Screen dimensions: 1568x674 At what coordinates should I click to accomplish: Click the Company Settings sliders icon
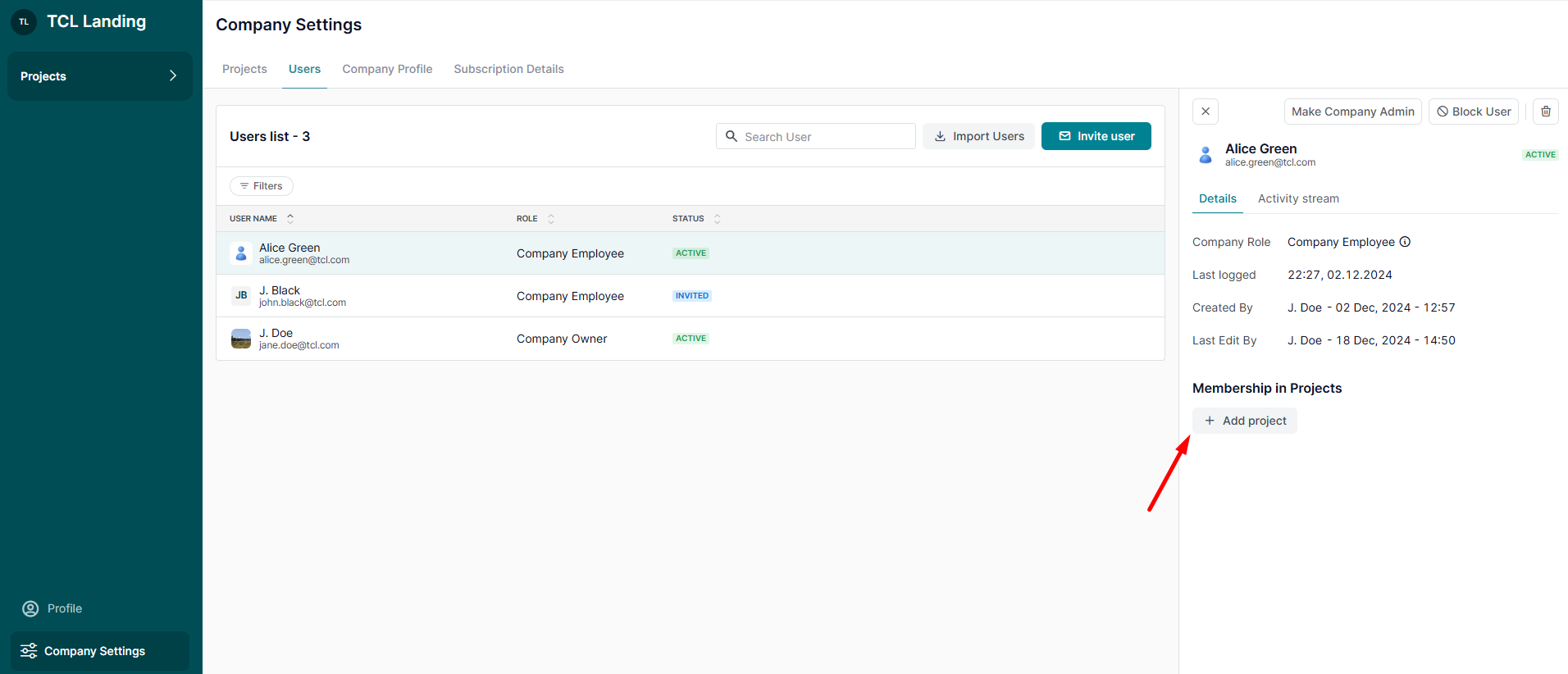coord(29,651)
